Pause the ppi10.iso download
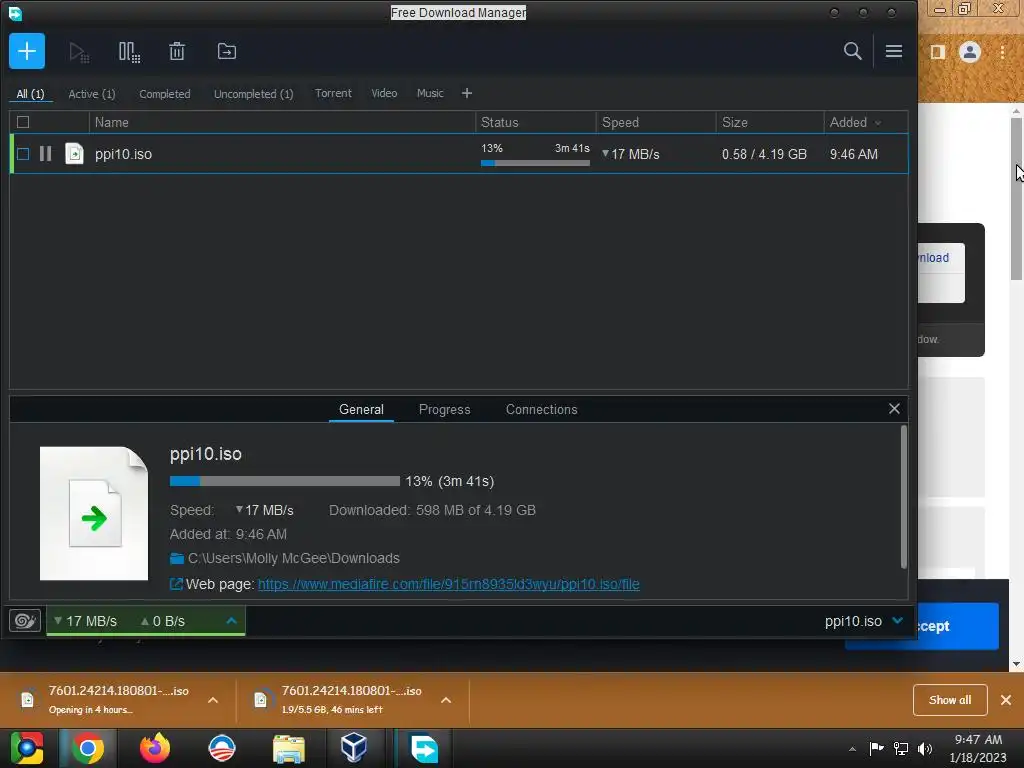 pos(45,154)
